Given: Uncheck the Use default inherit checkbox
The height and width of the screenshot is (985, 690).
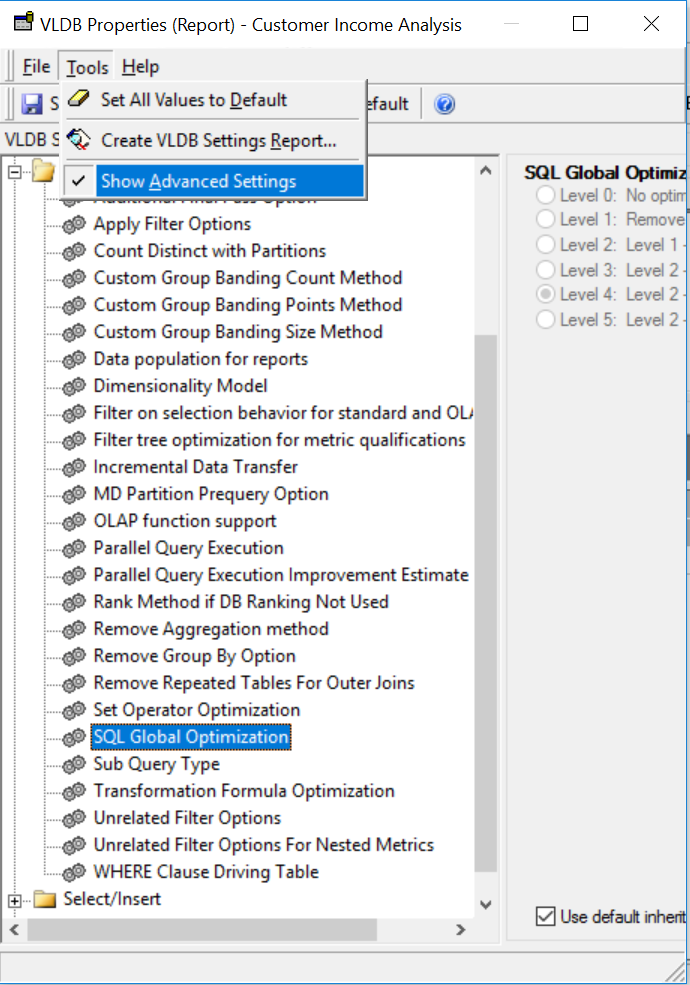Looking at the screenshot, I should tap(545, 917).
